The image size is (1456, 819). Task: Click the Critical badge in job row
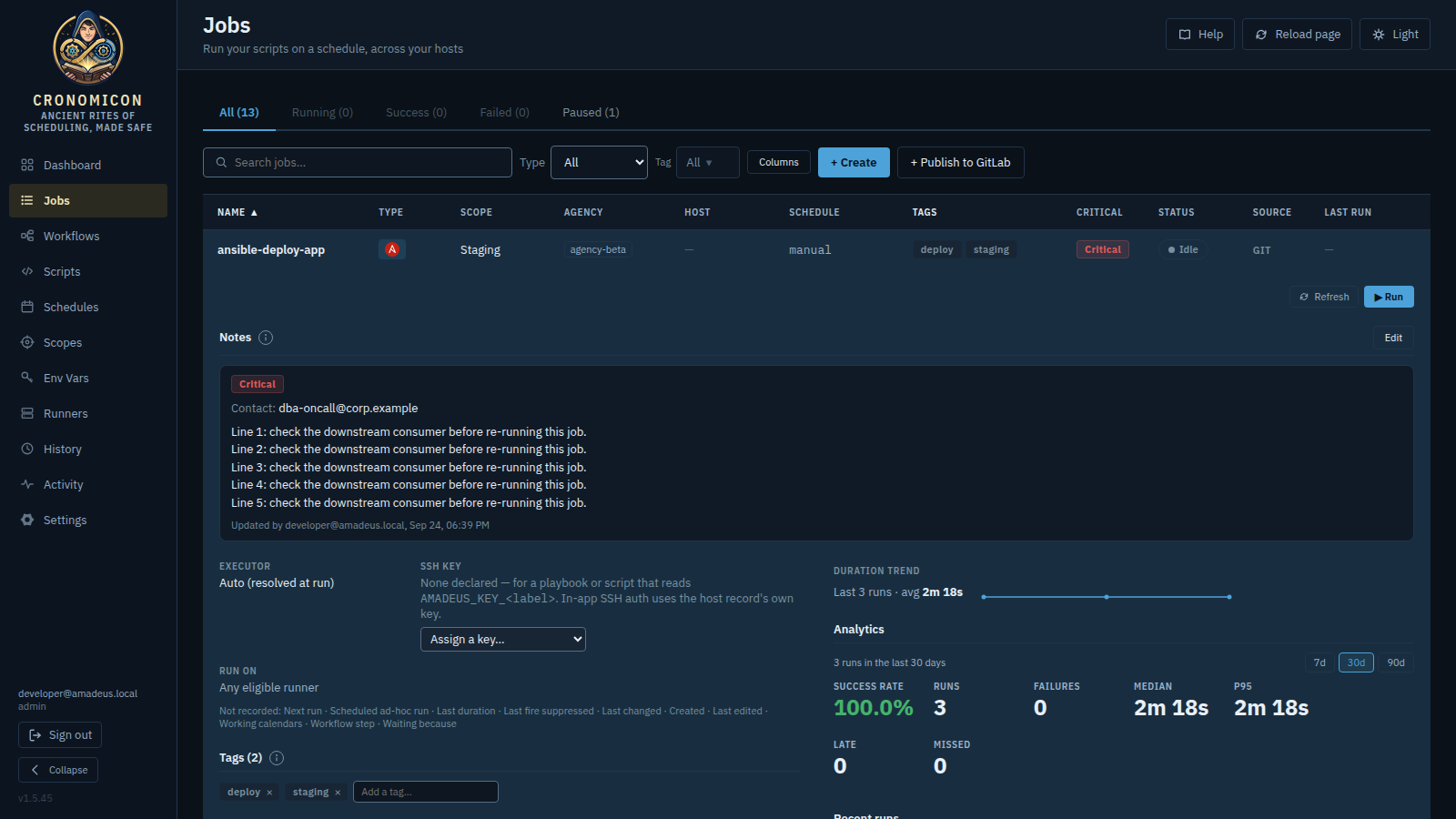(x=1102, y=249)
